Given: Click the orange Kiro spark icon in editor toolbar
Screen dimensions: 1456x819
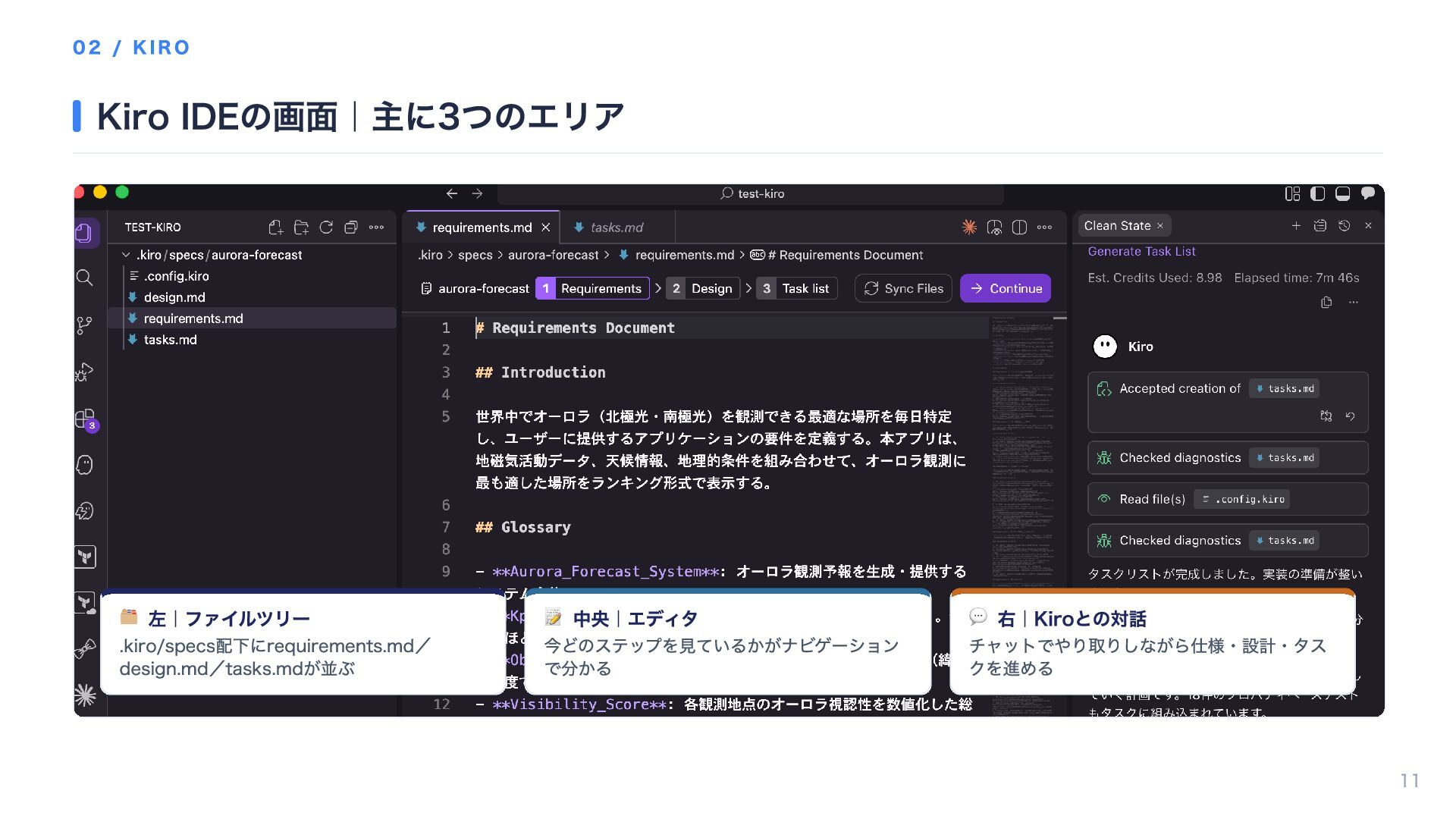Looking at the screenshot, I should coord(969,227).
